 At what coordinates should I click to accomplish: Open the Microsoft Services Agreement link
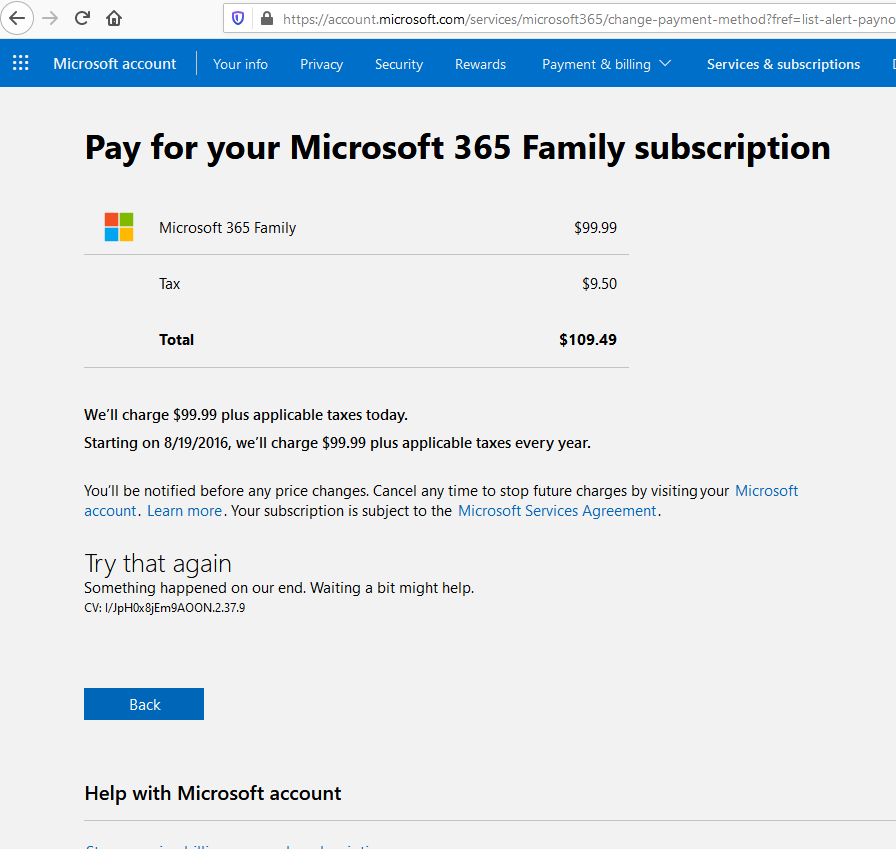(x=557, y=511)
